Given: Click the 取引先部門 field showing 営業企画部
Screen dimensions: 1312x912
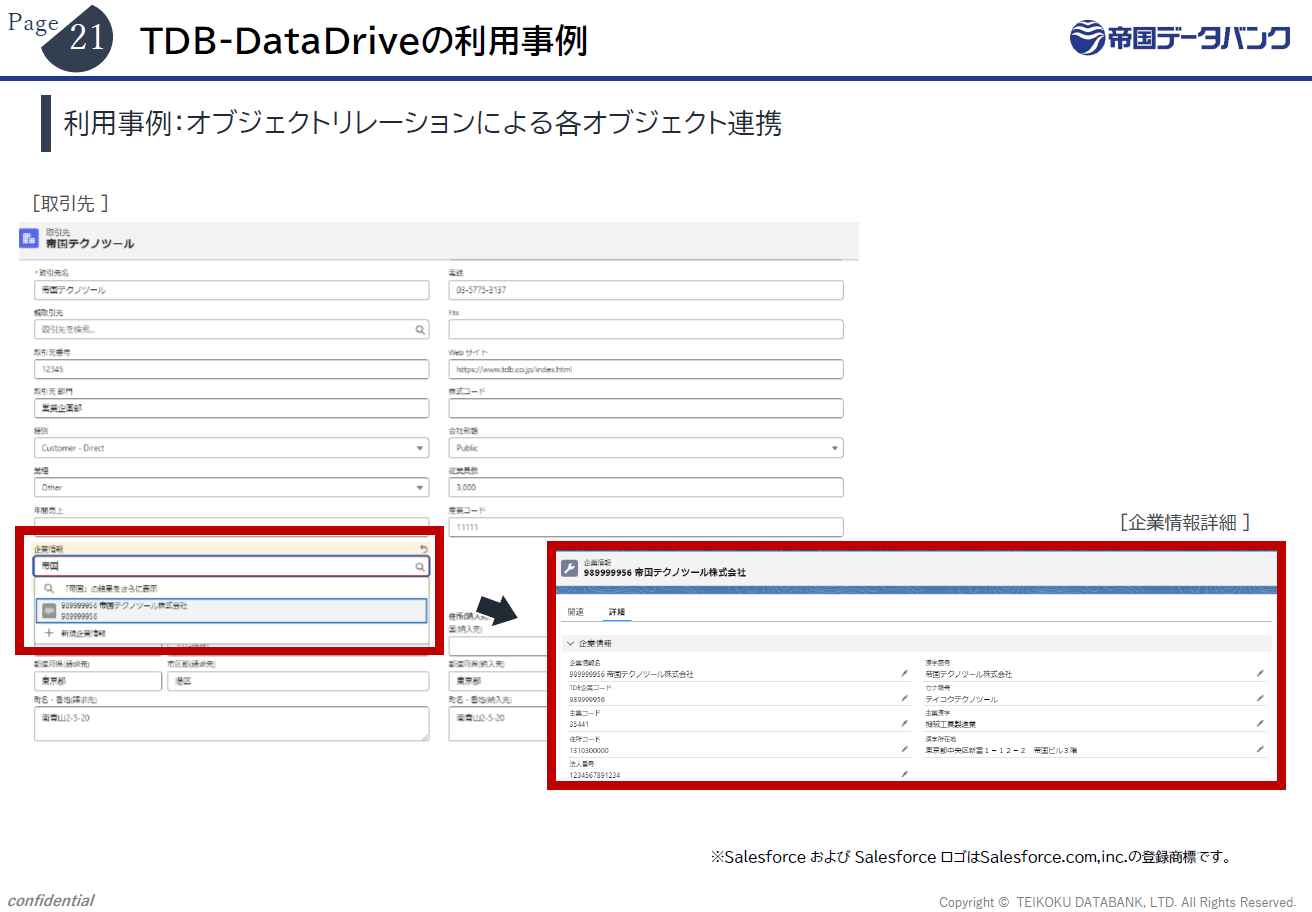Looking at the screenshot, I should [x=231, y=408].
